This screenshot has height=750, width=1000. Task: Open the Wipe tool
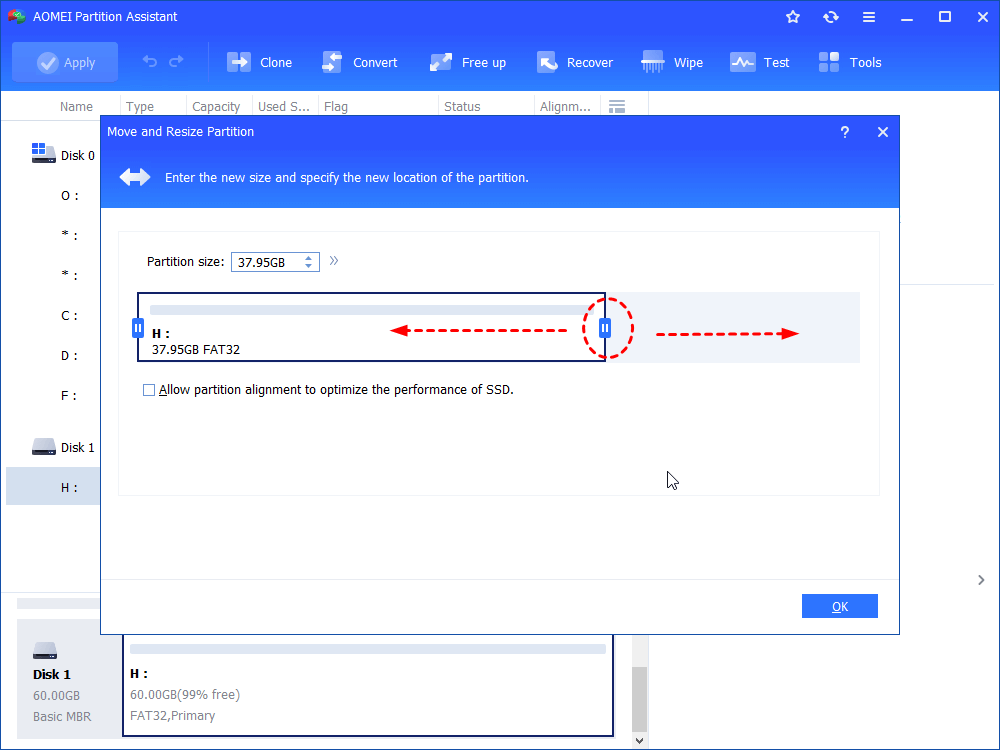[672, 62]
